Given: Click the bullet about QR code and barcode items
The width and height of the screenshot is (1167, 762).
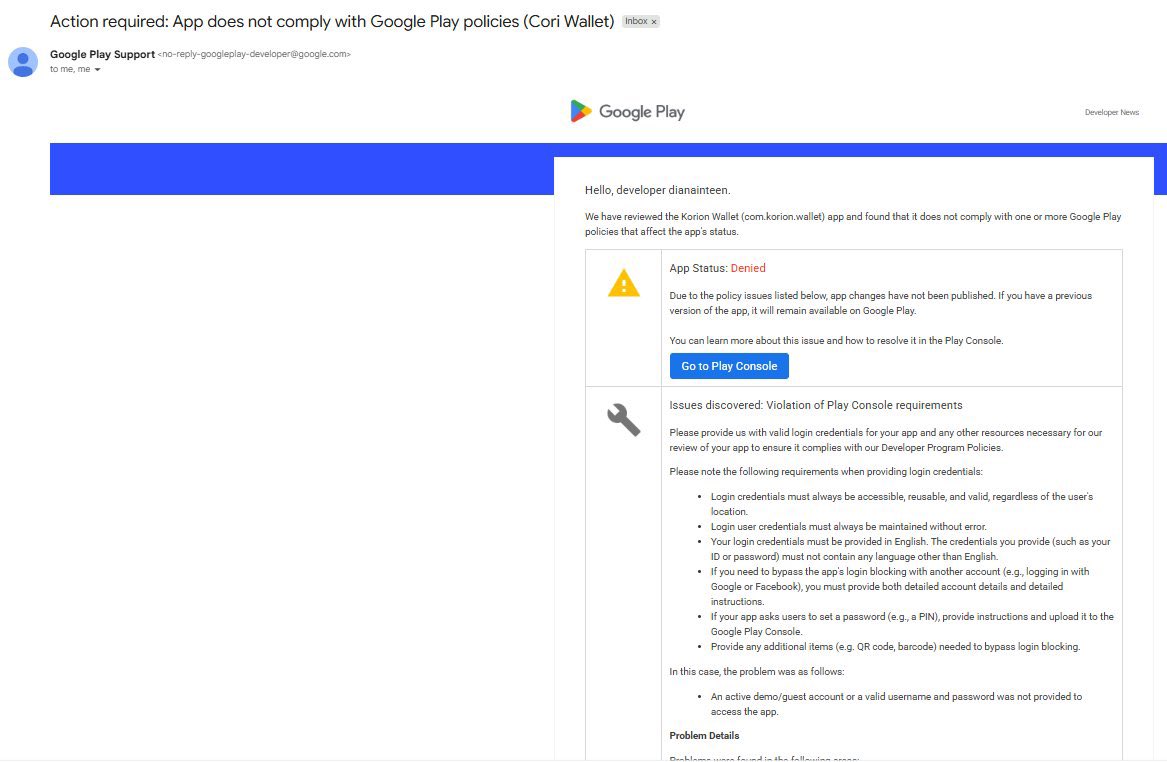Looking at the screenshot, I should click(x=895, y=646).
